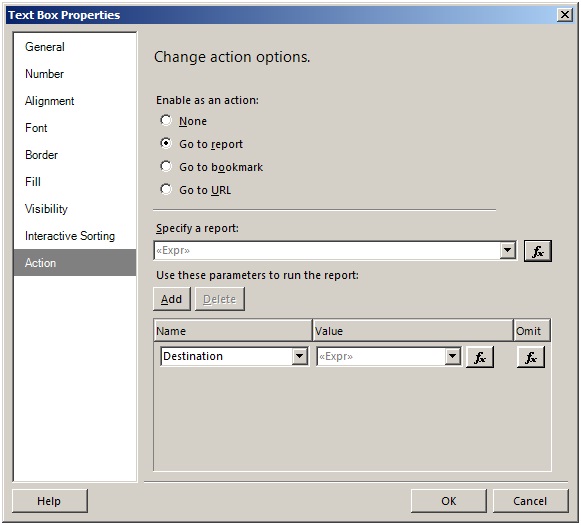Confirm changes with the OK button

click(448, 501)
